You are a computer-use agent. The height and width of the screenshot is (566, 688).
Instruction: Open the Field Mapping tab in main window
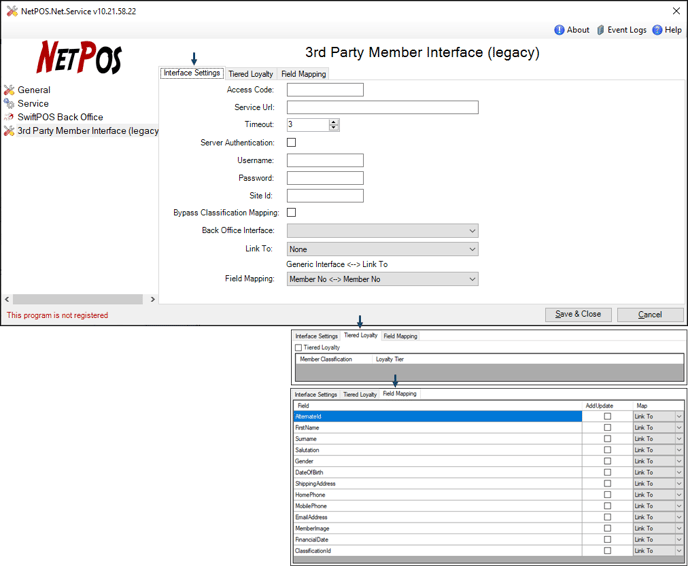tap(303, 74)
